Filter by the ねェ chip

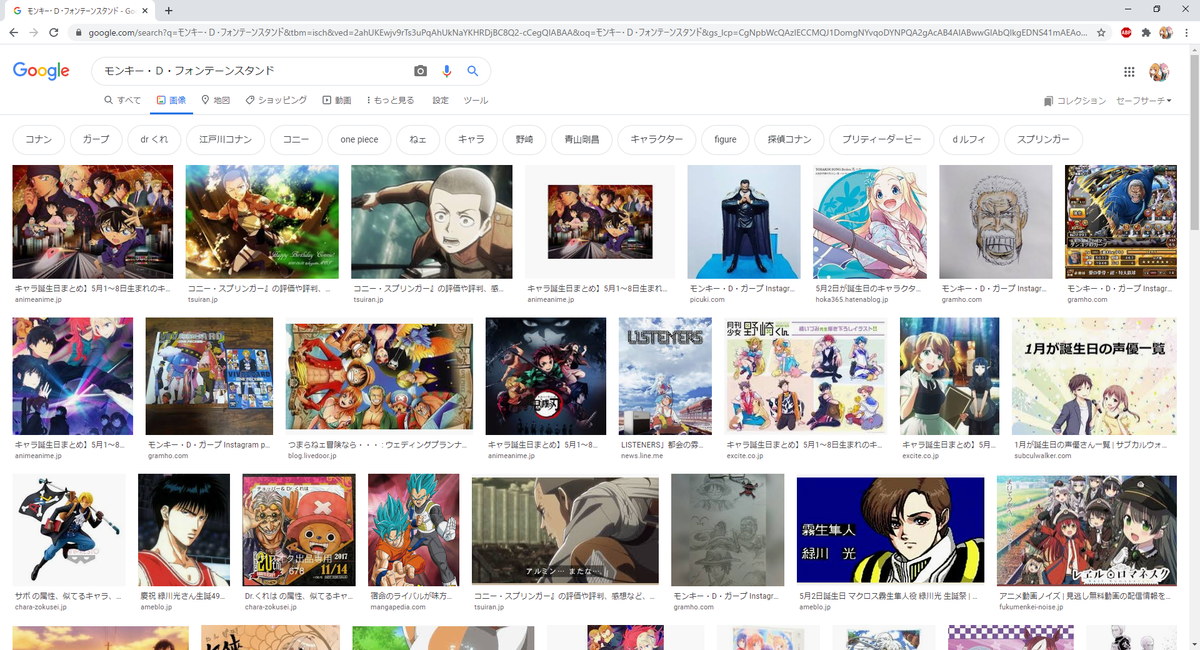418,139
